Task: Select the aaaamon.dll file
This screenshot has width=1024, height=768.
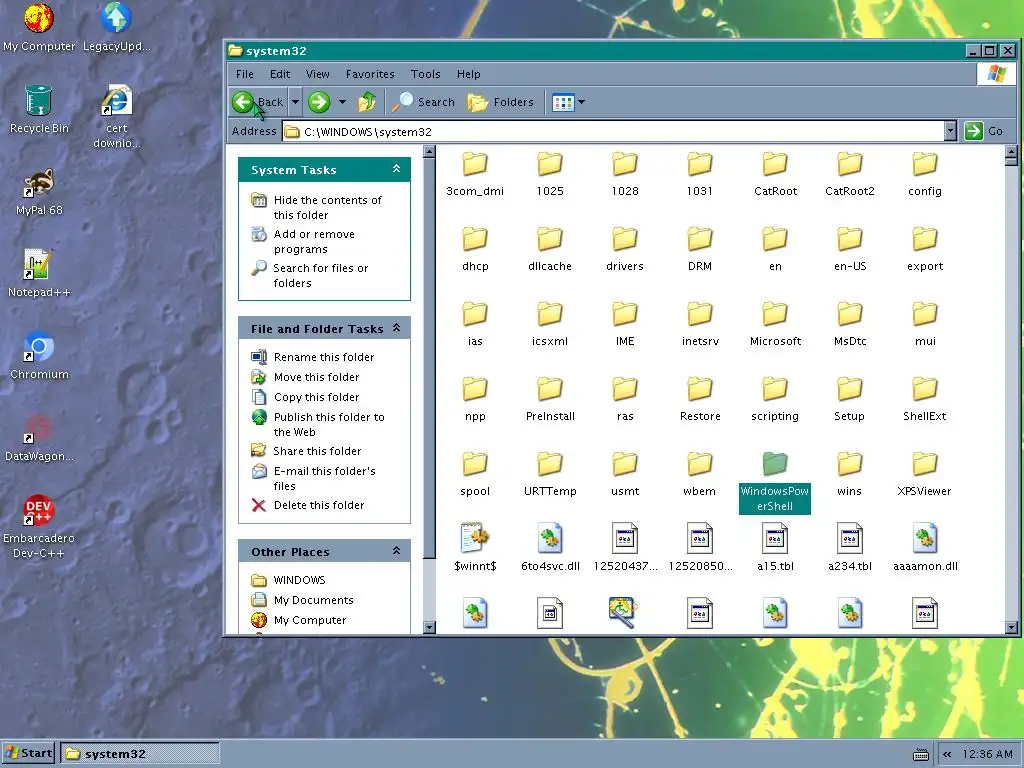Action: coord(925,549)
